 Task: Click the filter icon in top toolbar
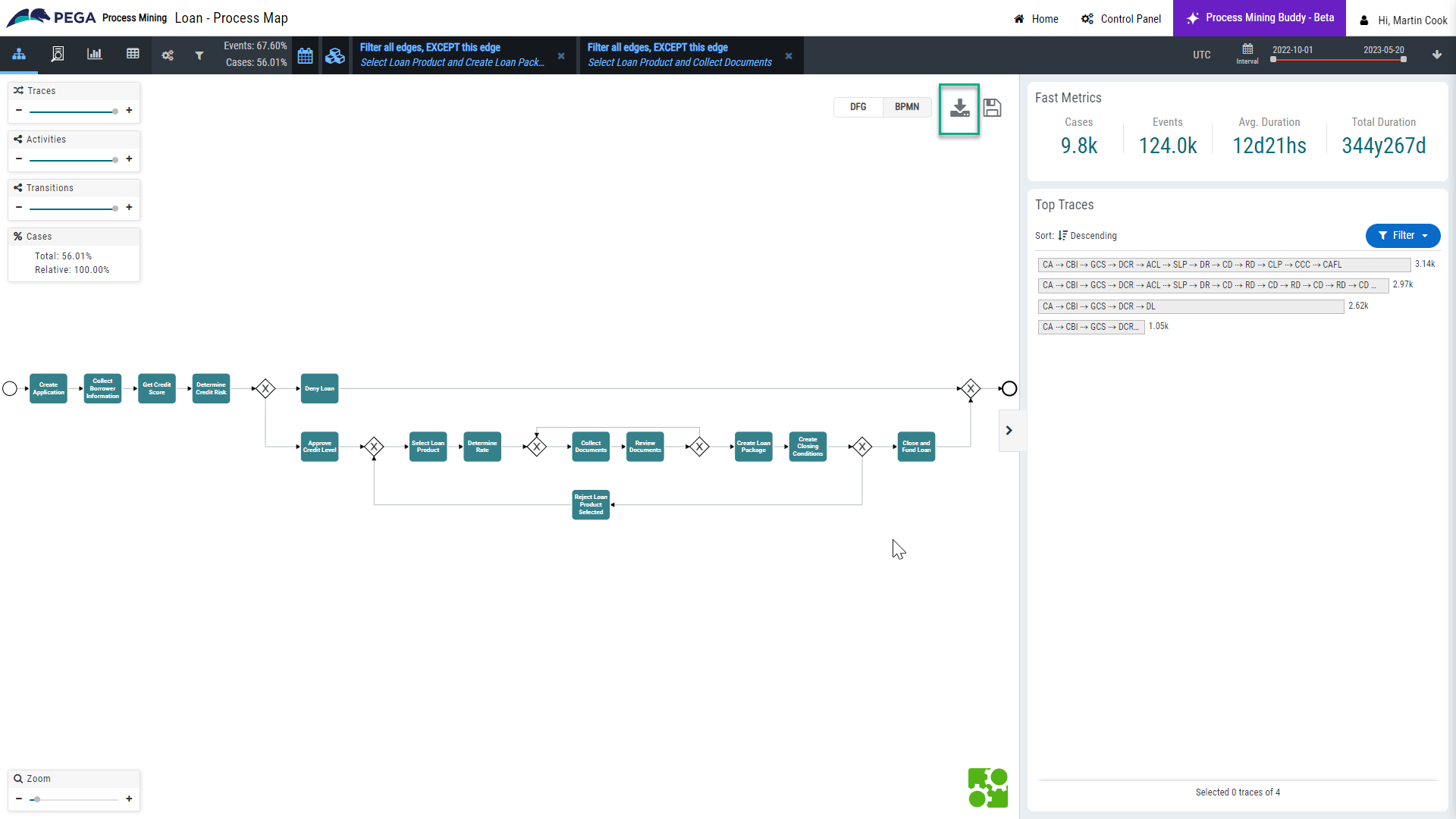click(199, 54)
